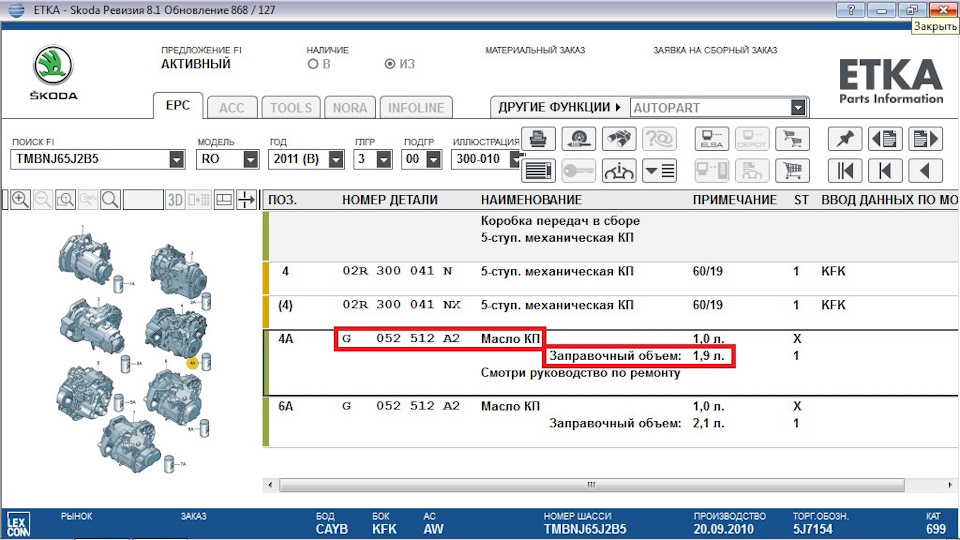The width and height of the screenshot is (960, 540).
Task: Click the НОМЕР ДЕТАЛИ column header
Action: [x=389, y=200]
